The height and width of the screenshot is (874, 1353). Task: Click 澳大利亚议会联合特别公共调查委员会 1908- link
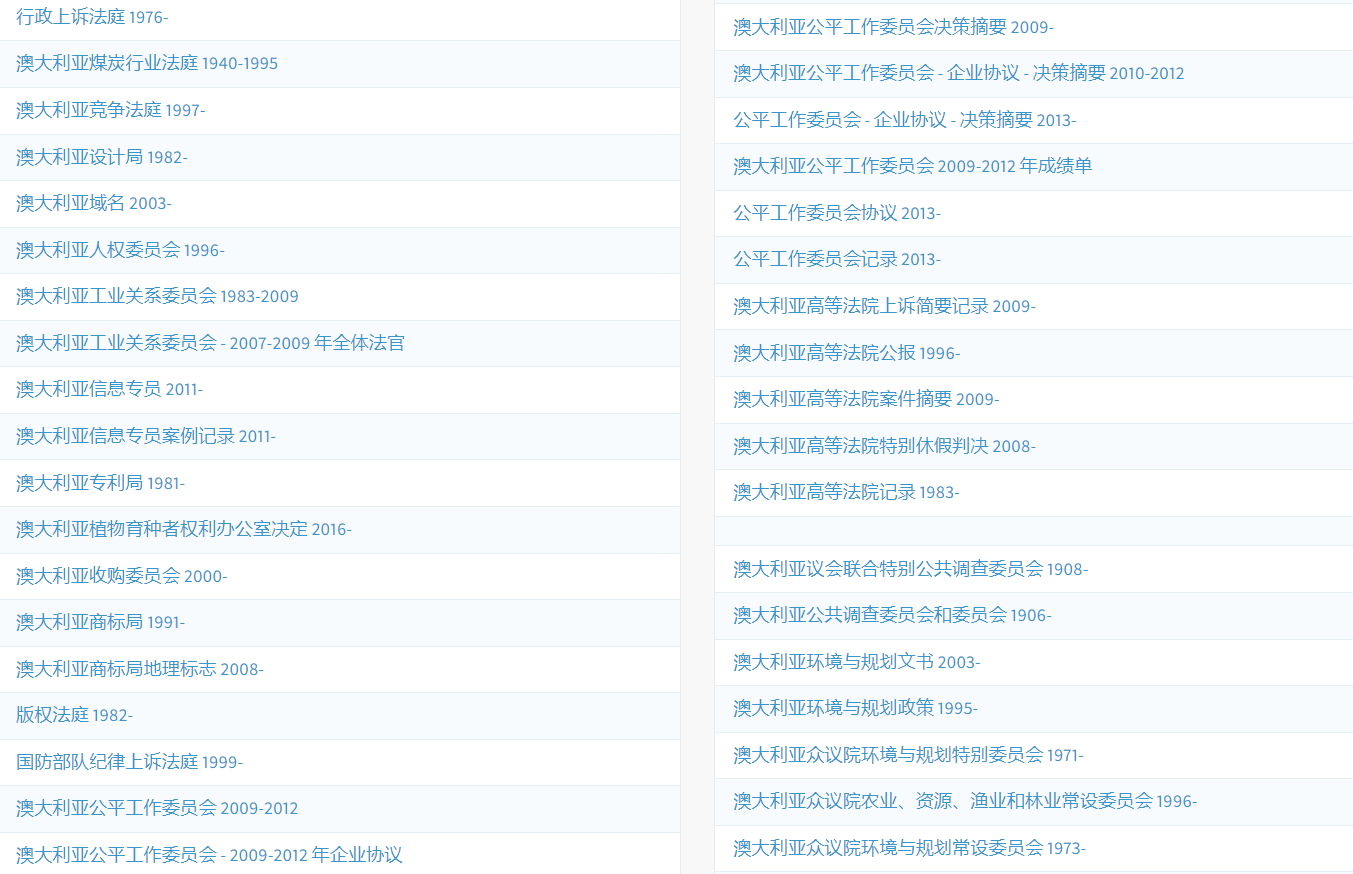tap(911, 569)
